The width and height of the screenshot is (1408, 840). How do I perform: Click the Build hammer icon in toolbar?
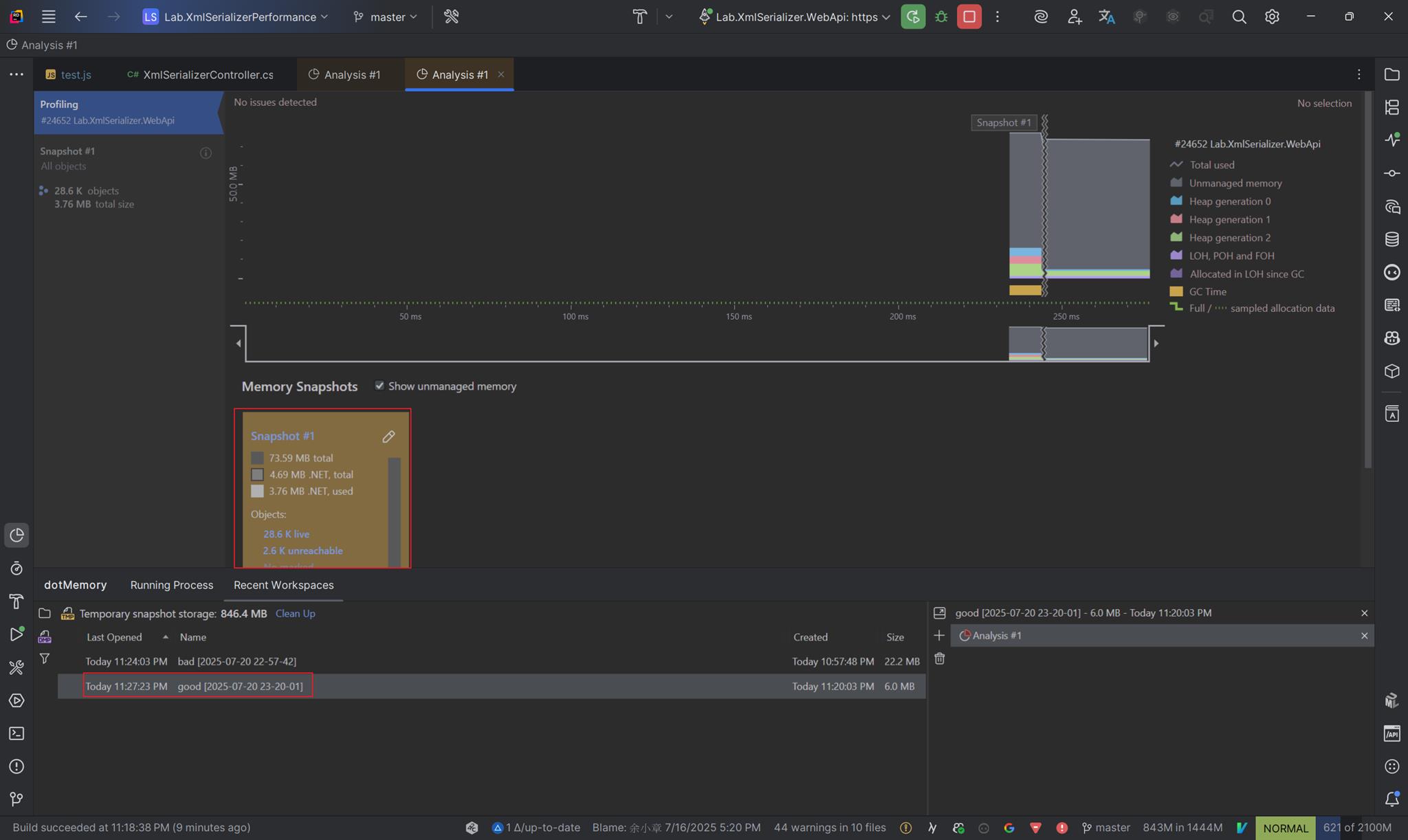coord(639,16)
